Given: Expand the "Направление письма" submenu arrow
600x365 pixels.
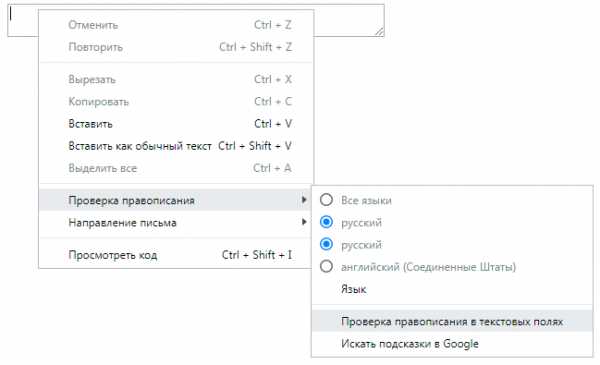Looking at the screenshot, I should click(x=304, y=222).
